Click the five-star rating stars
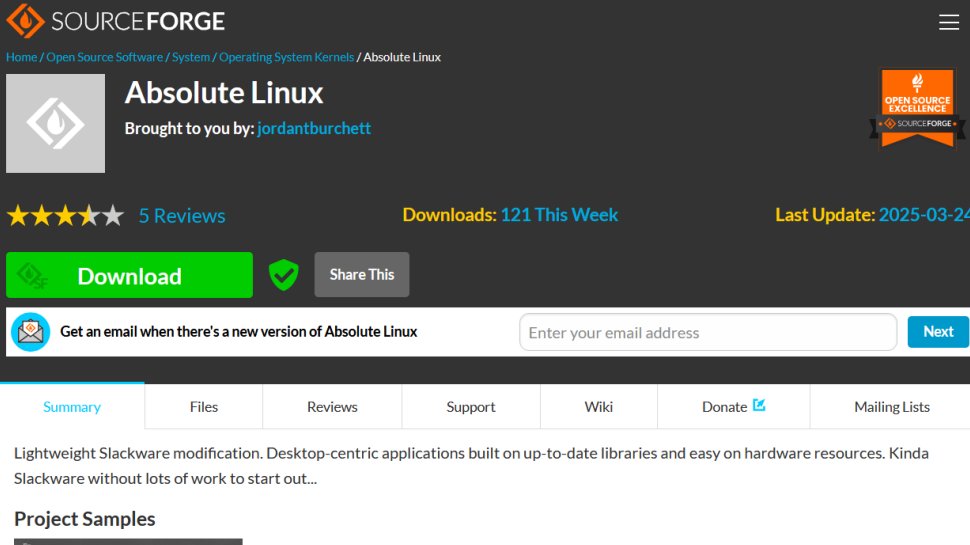Image resolution: width=970 pixels, height=545 pixels. click(x=66, y=216)
